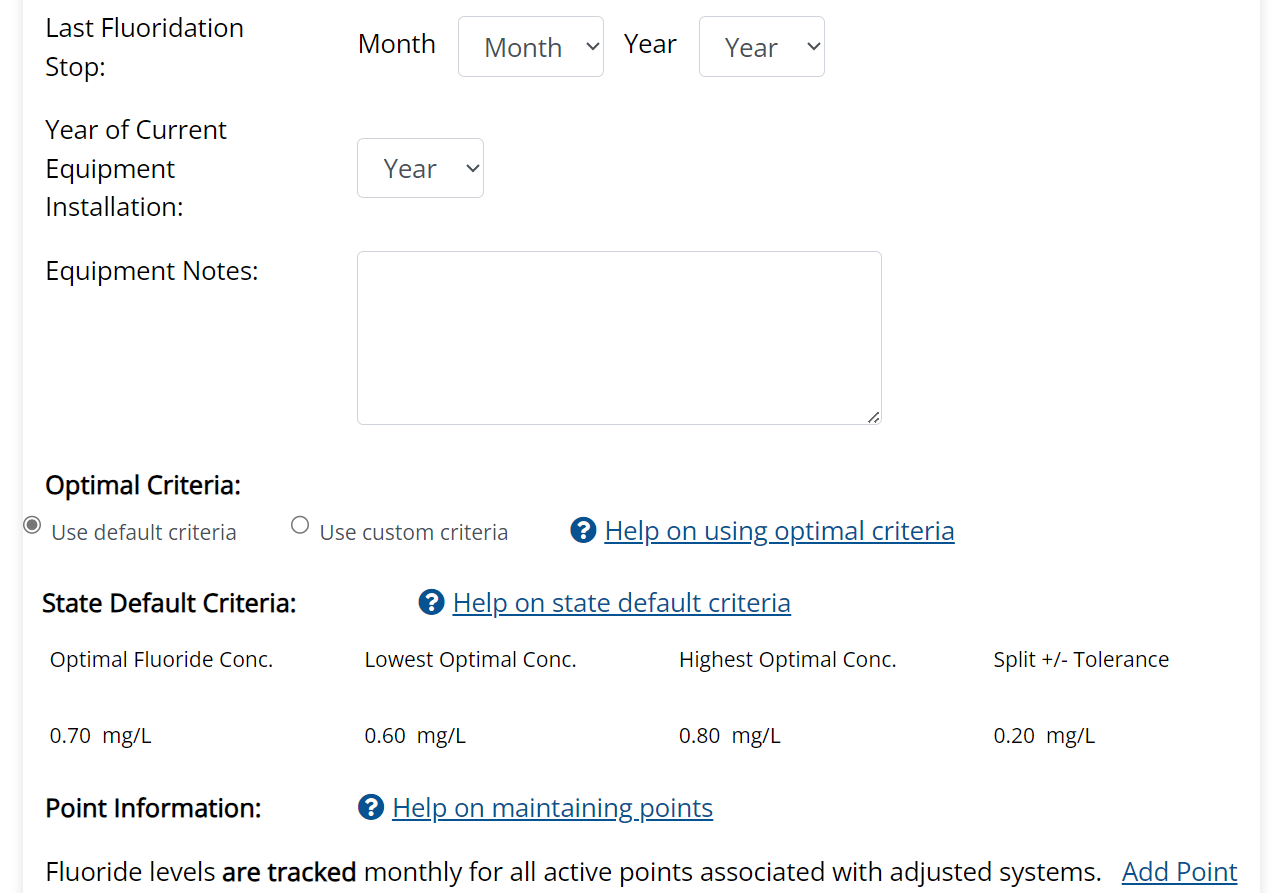Open the Last Fluoridation Stop Month dropdown
The image size is (1282, 893).
pos(530,47)
